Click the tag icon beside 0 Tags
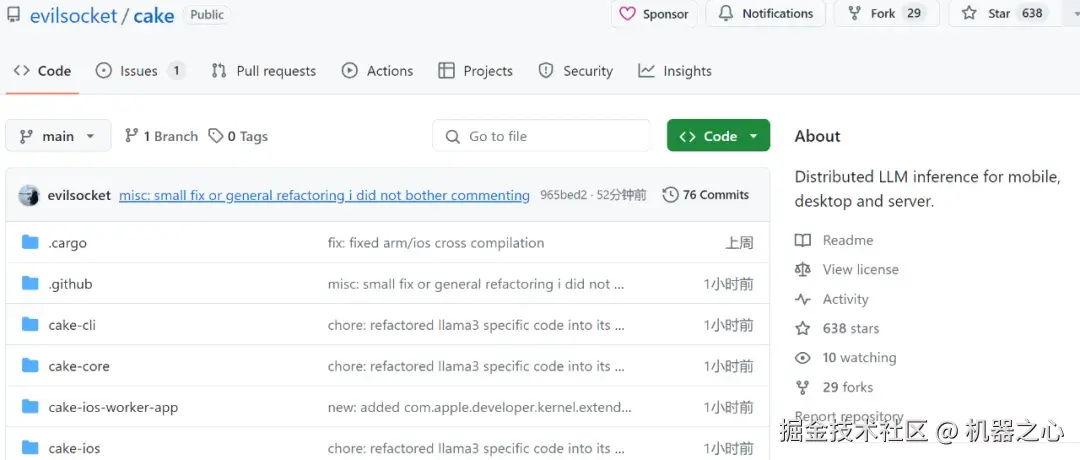This screenshot has height=460, width=1080. 216,136
